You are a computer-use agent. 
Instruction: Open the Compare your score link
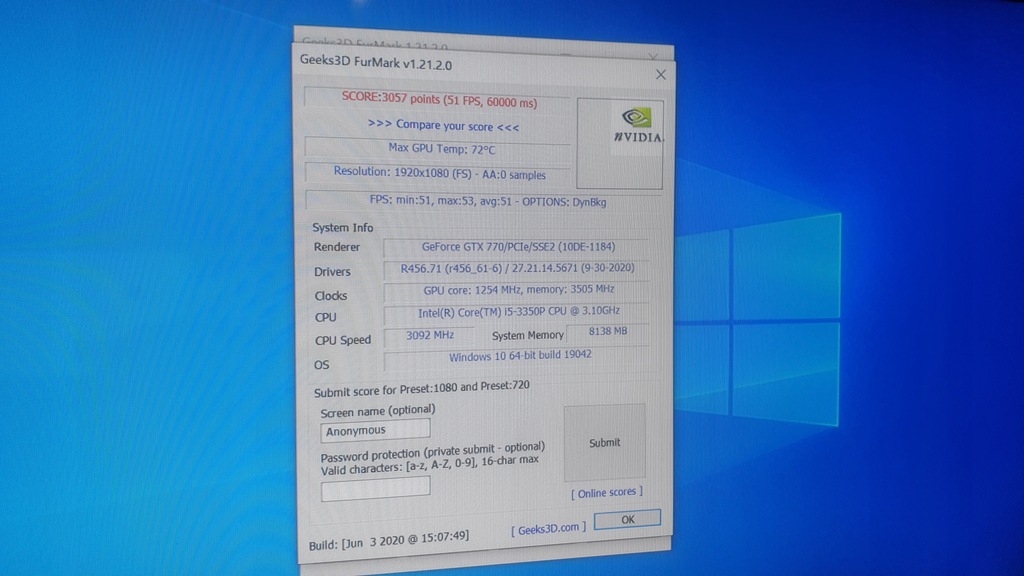(443, 125)
